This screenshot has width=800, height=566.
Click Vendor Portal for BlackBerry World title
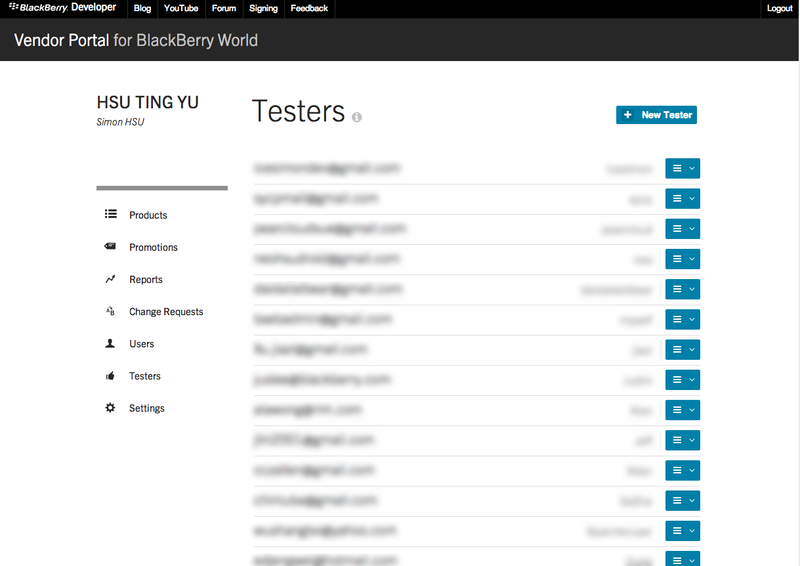[x=136, y=40]
